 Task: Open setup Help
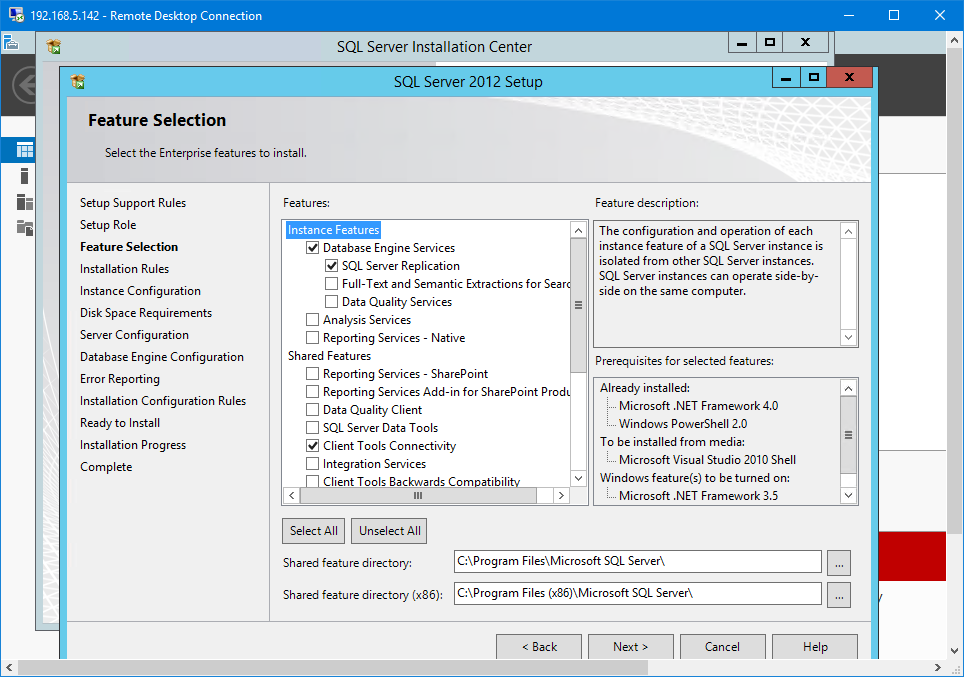(815, 646)
